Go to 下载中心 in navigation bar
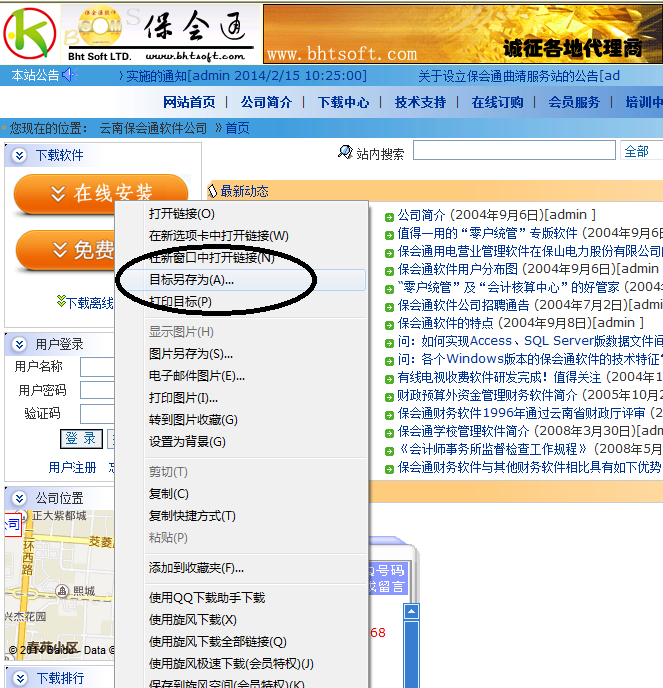Viewport: 663px width, 688px height. [x=343, y=102]
